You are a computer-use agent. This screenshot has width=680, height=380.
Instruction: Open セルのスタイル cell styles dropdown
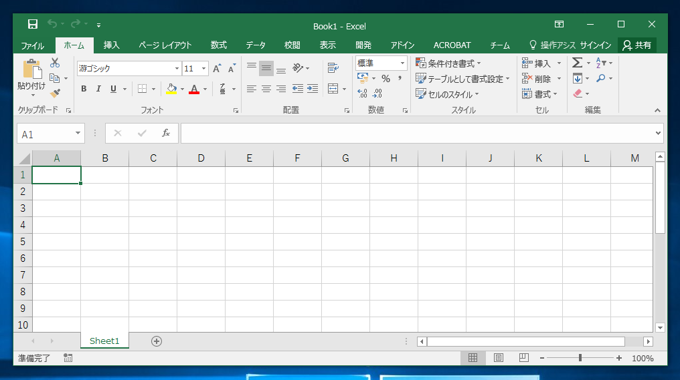point(447,94)
